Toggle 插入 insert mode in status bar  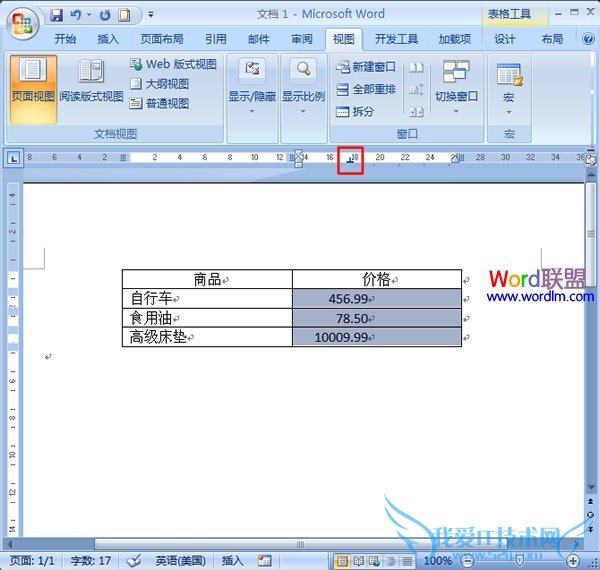tap(233, 561)
